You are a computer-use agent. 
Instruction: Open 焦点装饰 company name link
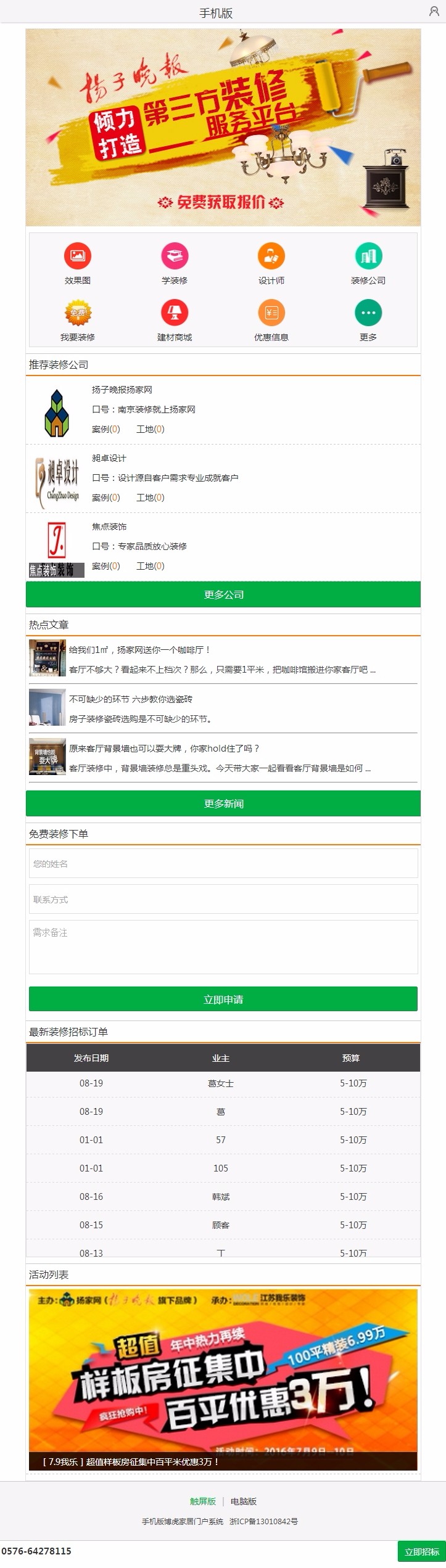[109, 527]
